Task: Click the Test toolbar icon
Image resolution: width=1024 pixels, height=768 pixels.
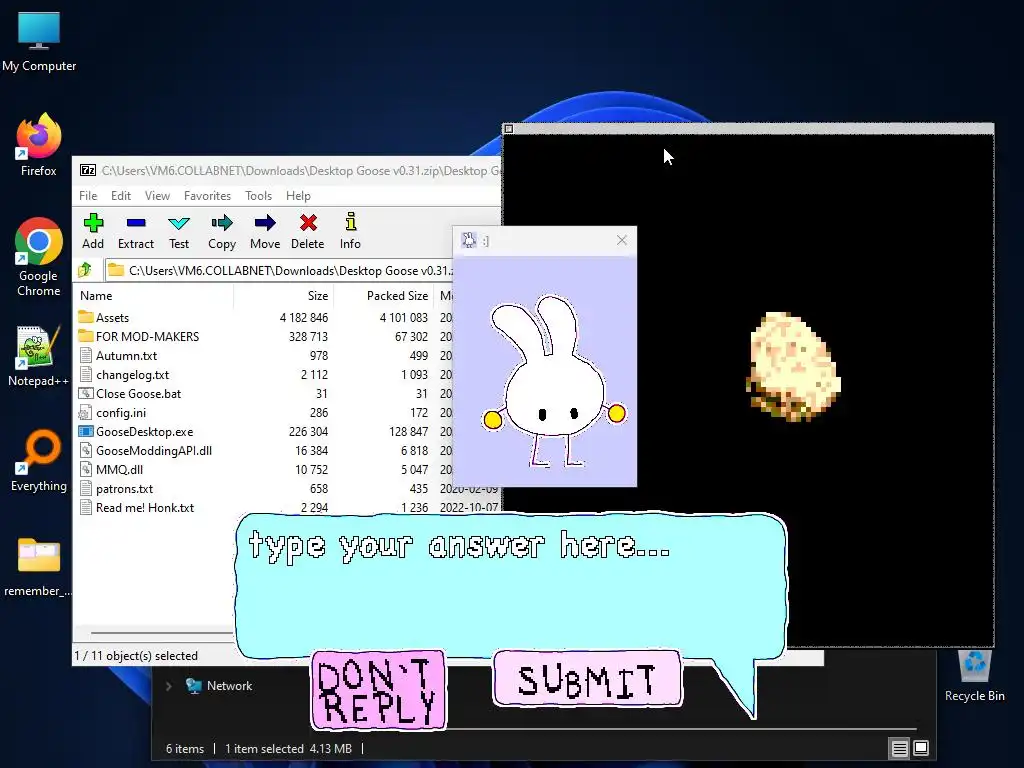Action: pyautogui.click(x=178, y=231)
